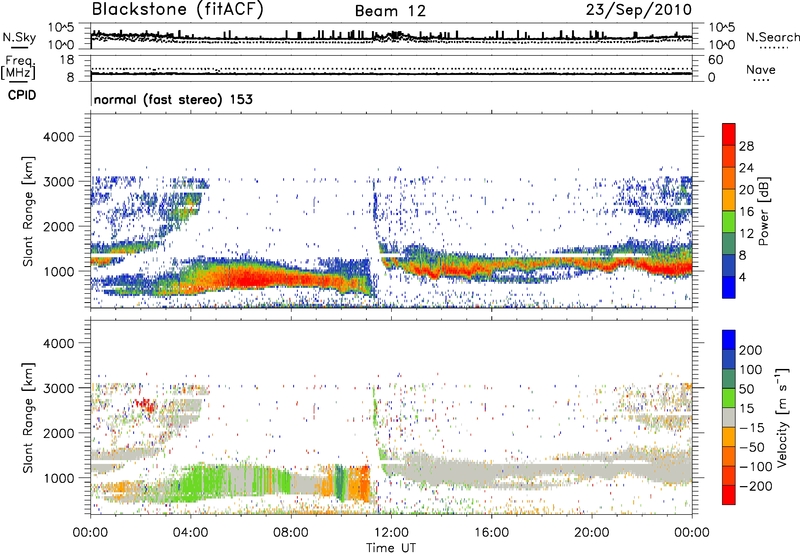Click the 'Nave' legend label
Image resolution: width=800 pixels, height=554 pixels.
(761, 69)
